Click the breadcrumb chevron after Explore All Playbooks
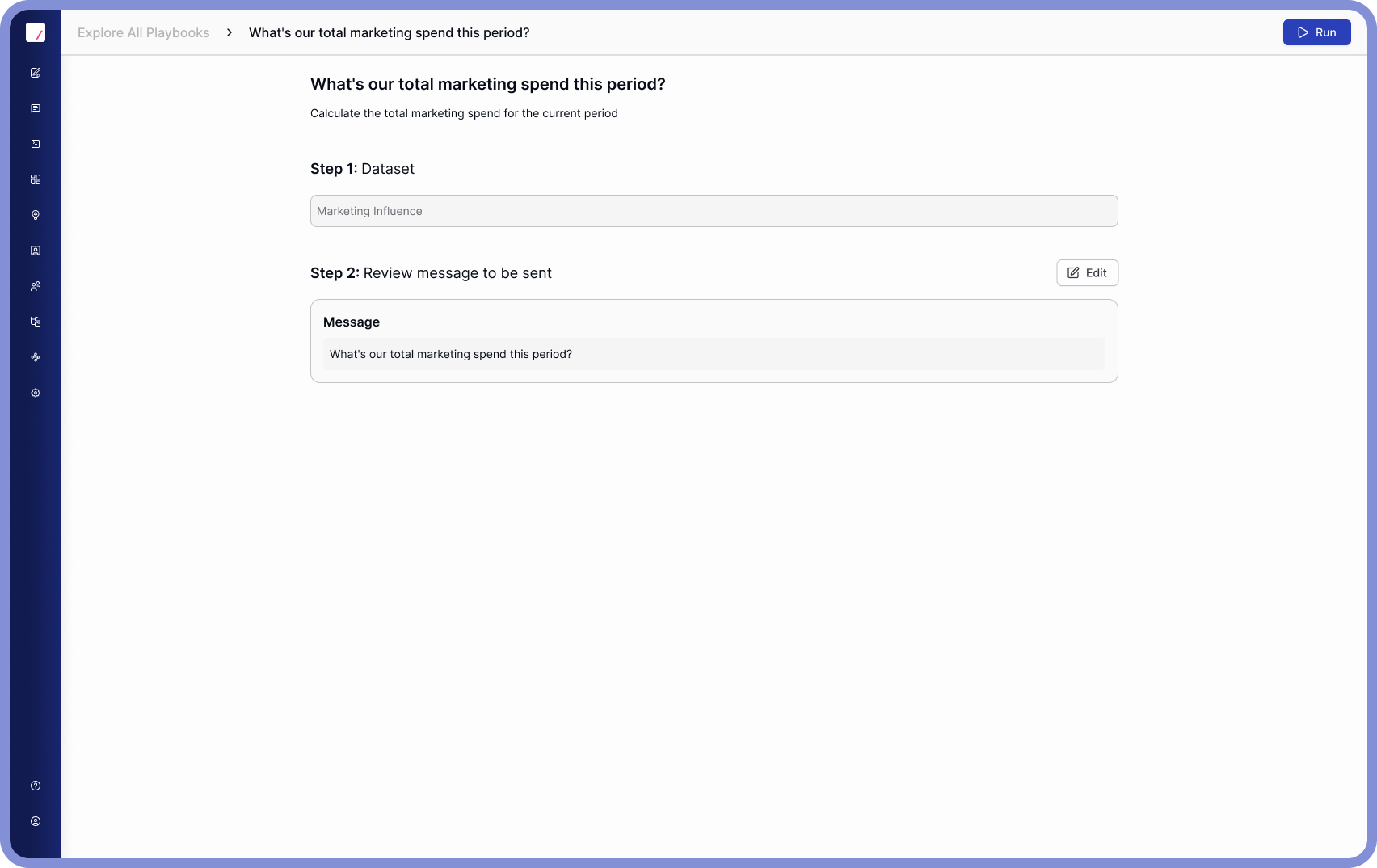Viewport: 1377px width, 868px height. pyautogui.click(x=230, y=32)
